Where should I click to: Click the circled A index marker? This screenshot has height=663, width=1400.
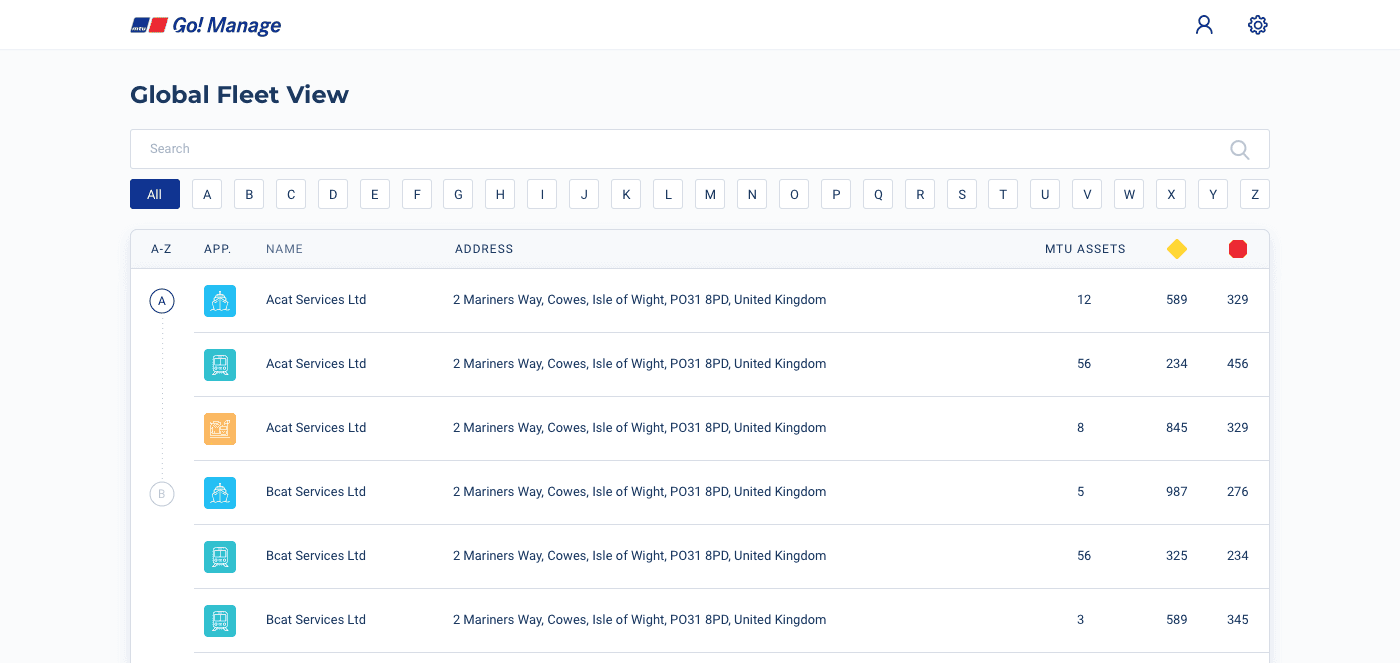162,301
